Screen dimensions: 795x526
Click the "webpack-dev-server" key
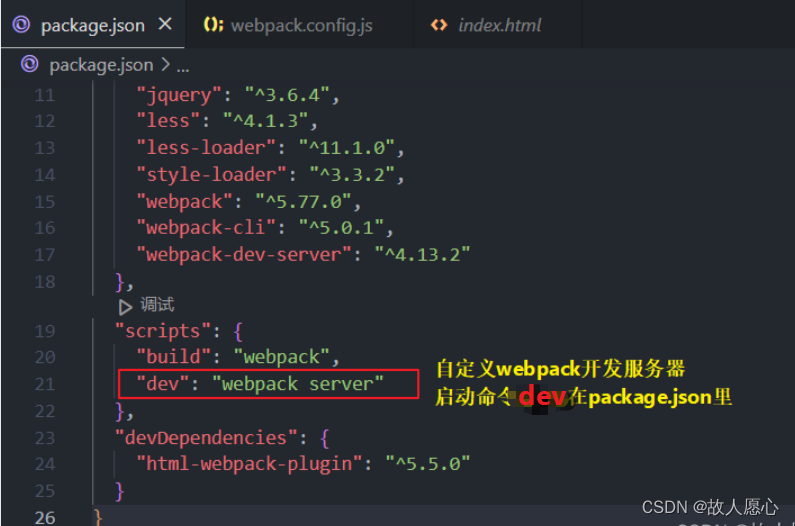tap(244, 255)
